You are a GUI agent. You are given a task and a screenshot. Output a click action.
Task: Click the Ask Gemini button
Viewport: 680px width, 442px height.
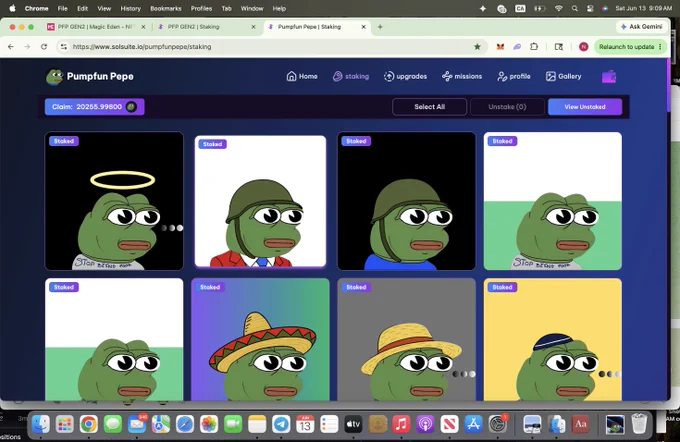tap(641, 27)
